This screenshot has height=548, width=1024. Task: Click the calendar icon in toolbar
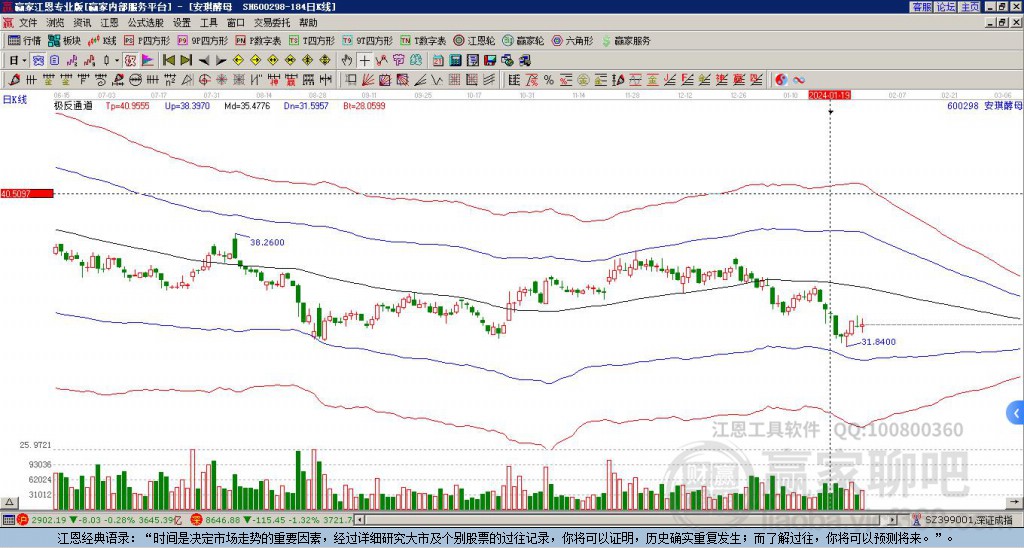click(438, 61)
